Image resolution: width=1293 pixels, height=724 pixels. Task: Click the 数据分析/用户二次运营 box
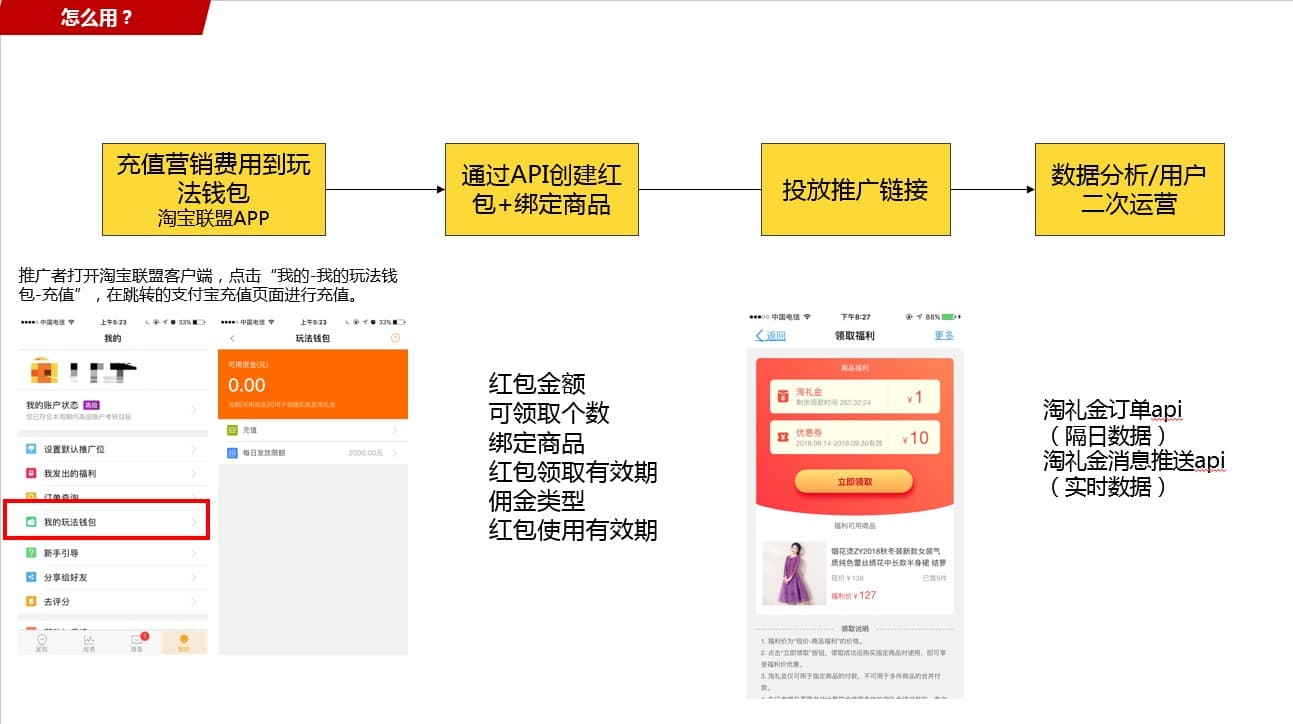coord(1129,189)
